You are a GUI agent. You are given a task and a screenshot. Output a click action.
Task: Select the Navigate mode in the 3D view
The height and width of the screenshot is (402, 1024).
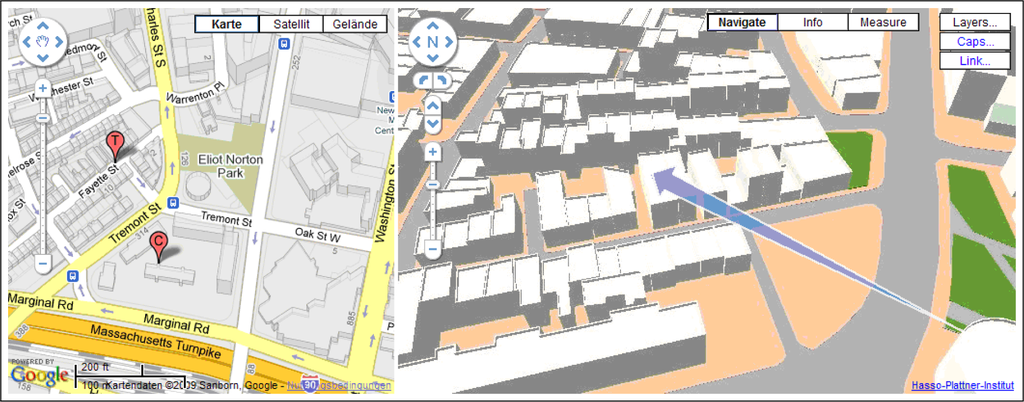tap(742, 22)
